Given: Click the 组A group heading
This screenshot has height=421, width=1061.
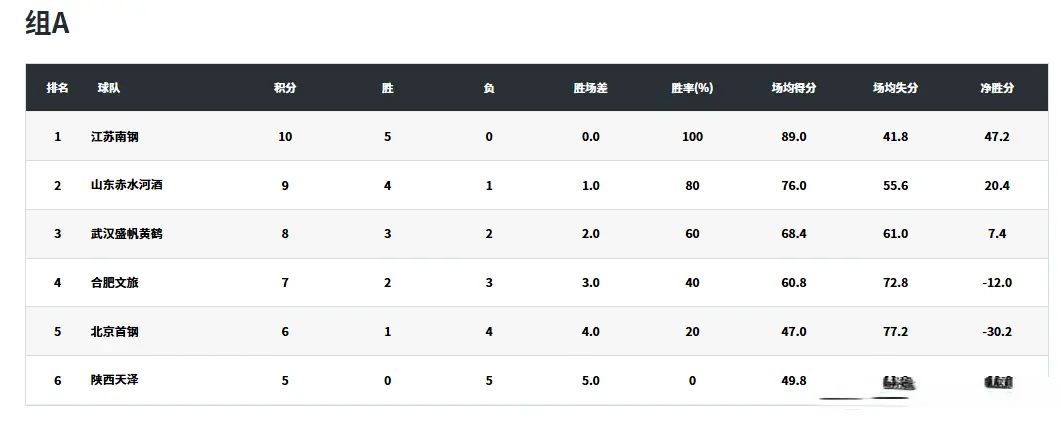Looking at the screenshot, I should pos(47,25).
